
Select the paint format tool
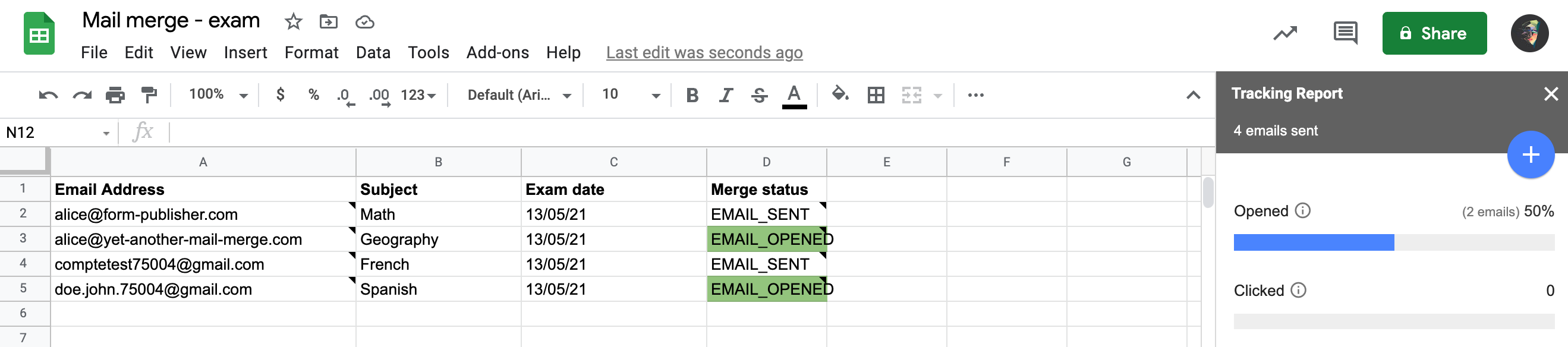[x=149, y=95]
